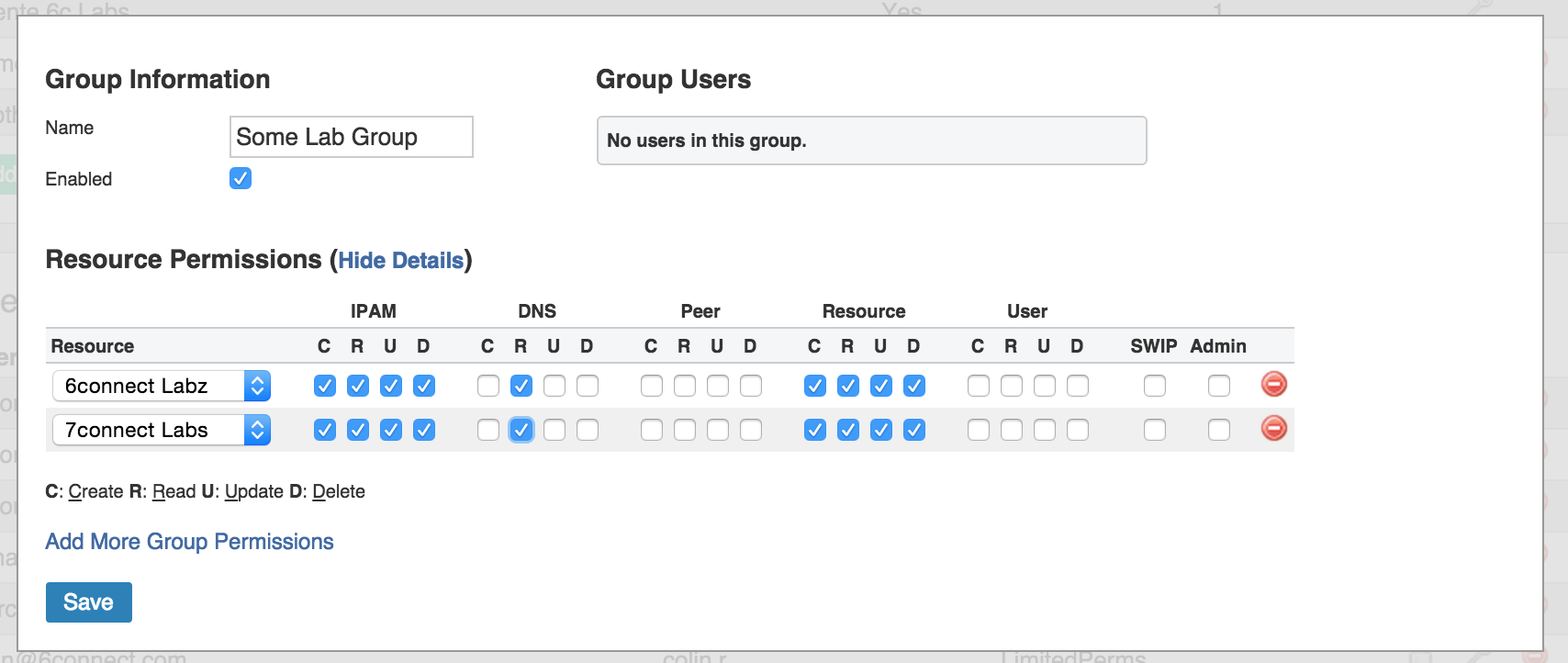This screenshot has width=1568, height=663.
Task: Remove the 6connect Labz permission row
Action: (x=1273, y=385)
